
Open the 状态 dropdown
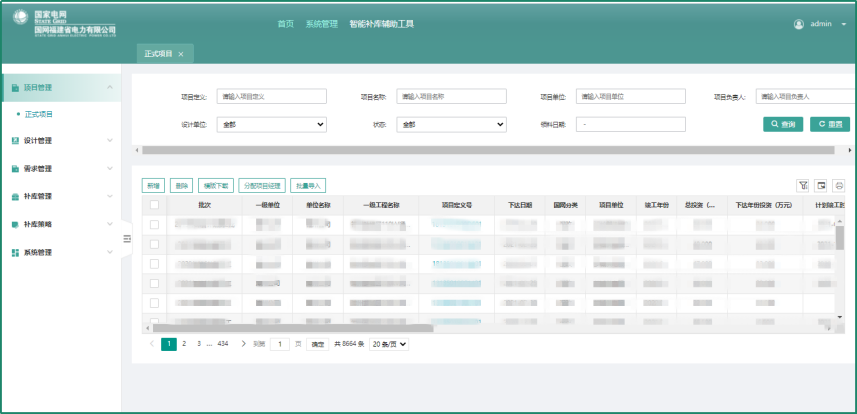click(x=451, y=125)
